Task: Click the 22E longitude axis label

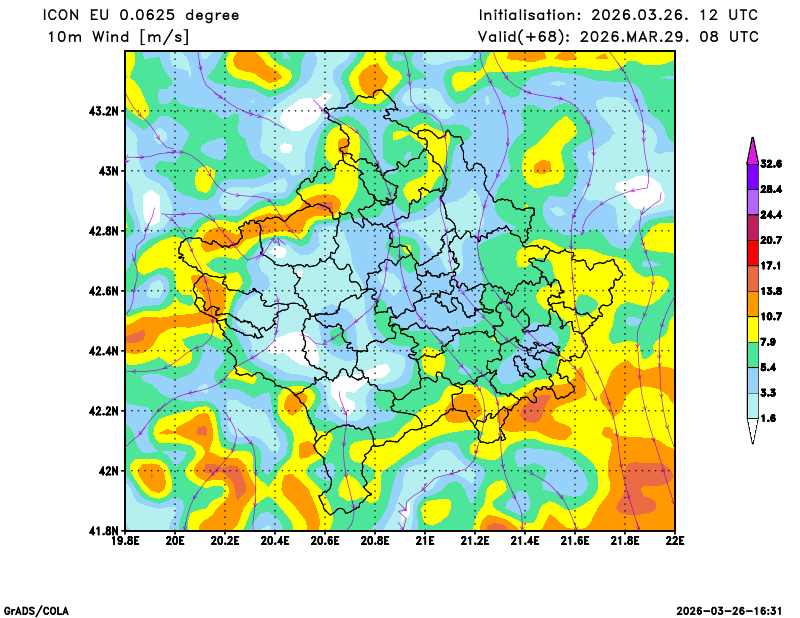Action: coord(674,542)
